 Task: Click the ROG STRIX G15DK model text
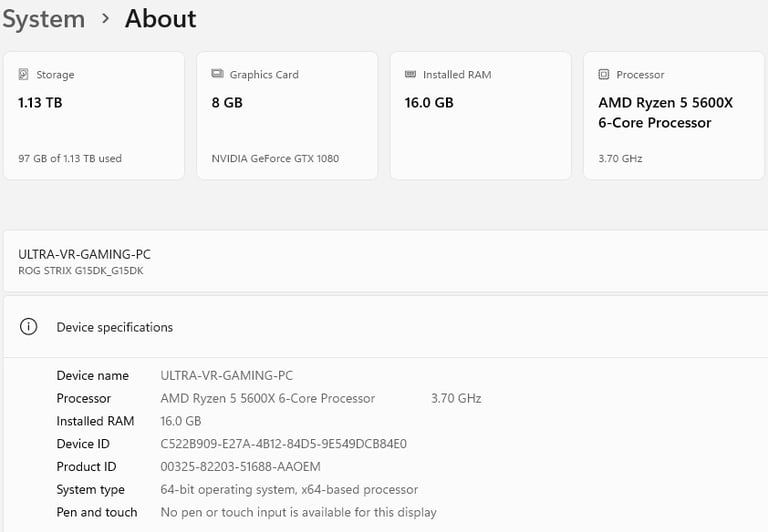(81, 270)
